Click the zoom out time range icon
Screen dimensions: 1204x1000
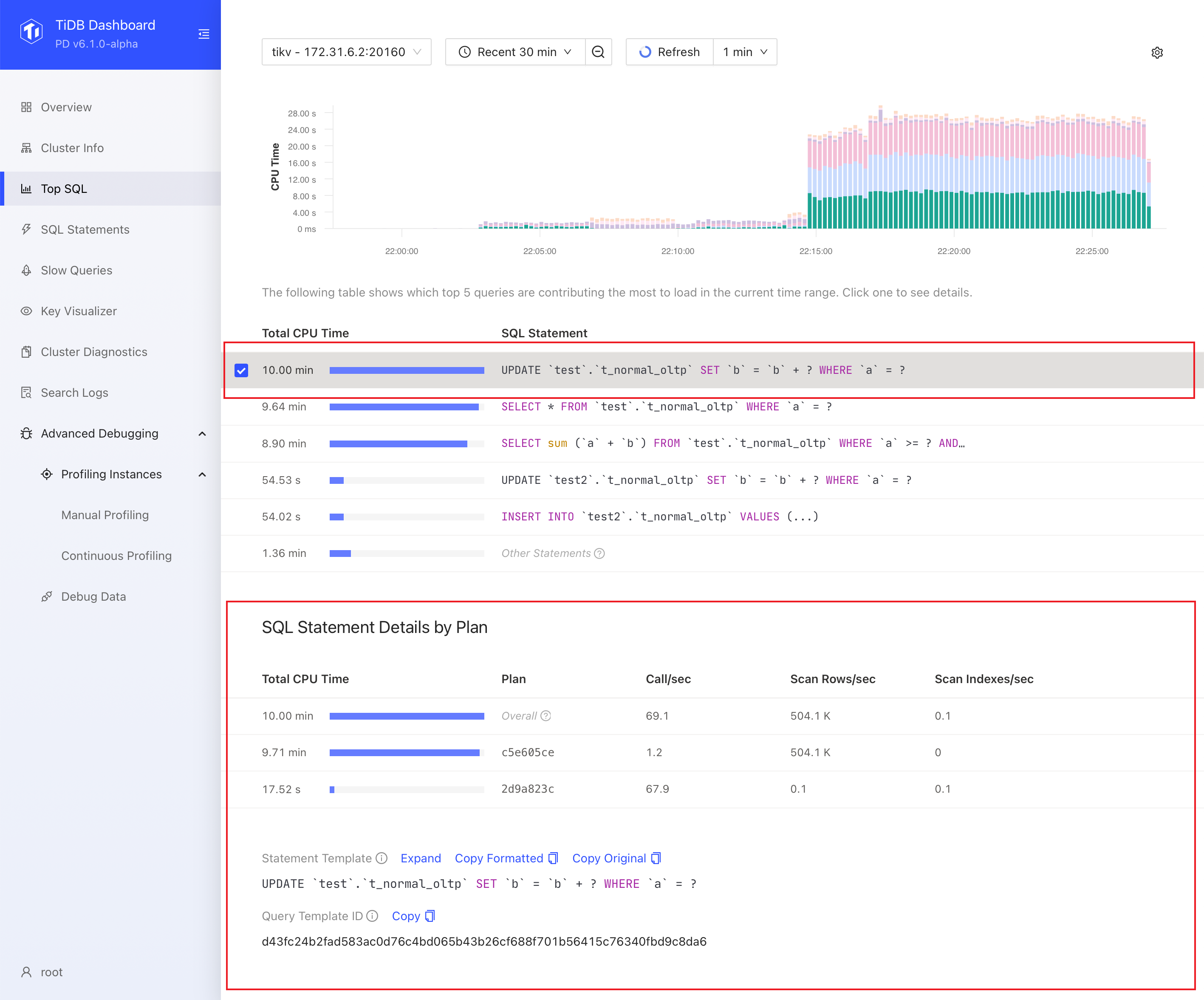[598, 52]
